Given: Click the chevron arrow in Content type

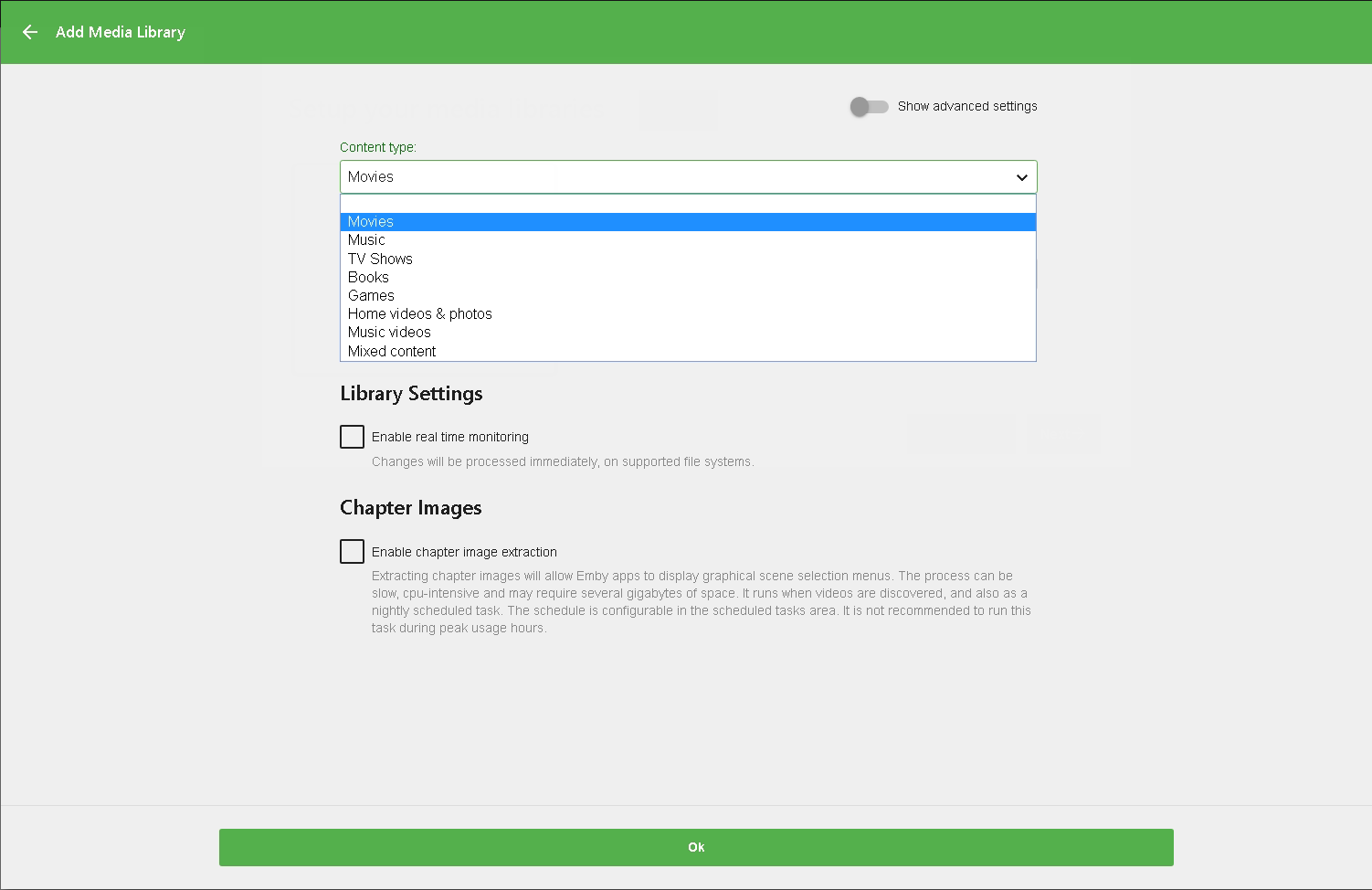Looking at the screenshot, I should coord(1021,177).
